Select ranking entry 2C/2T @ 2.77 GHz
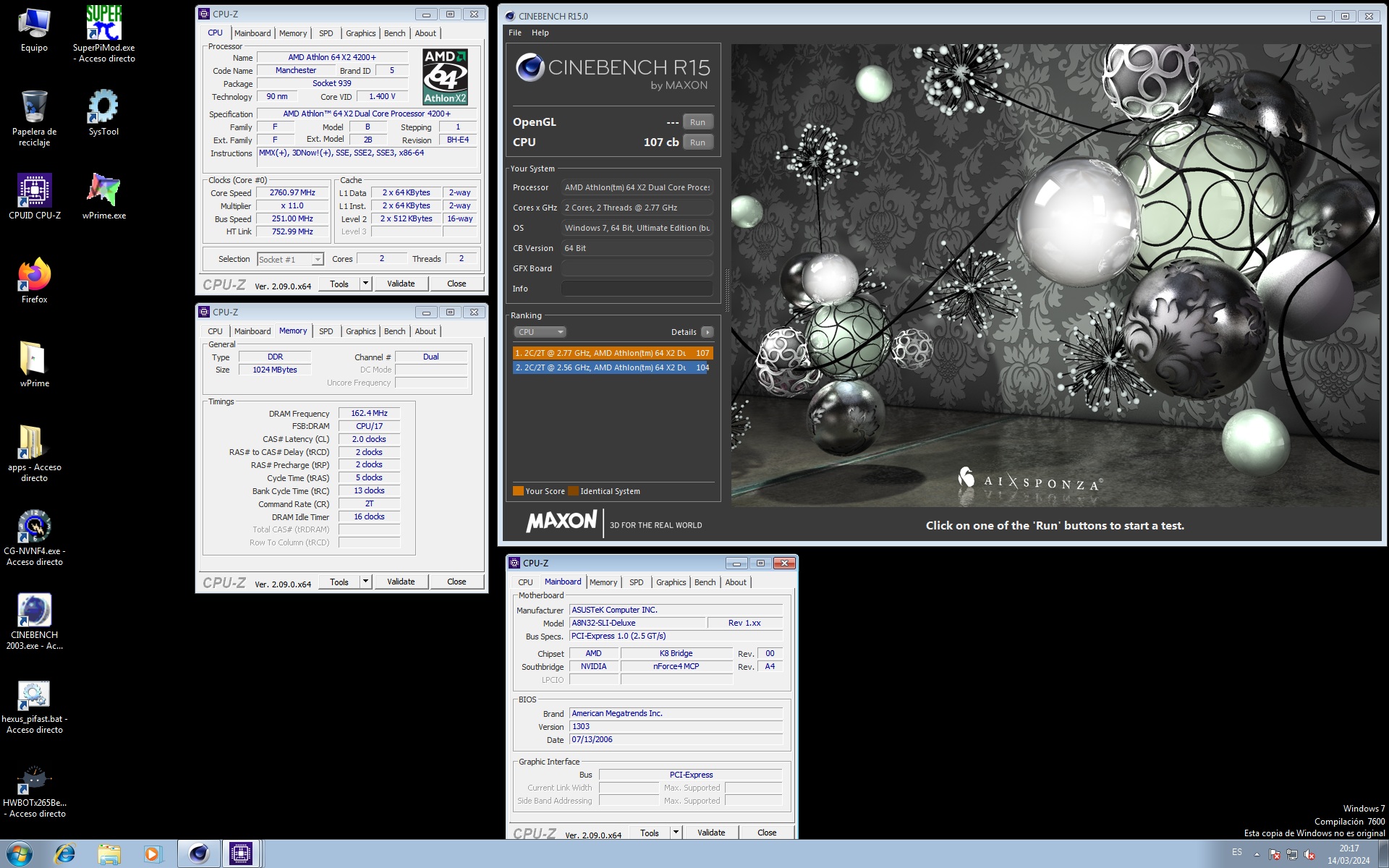 click(613, 353)
